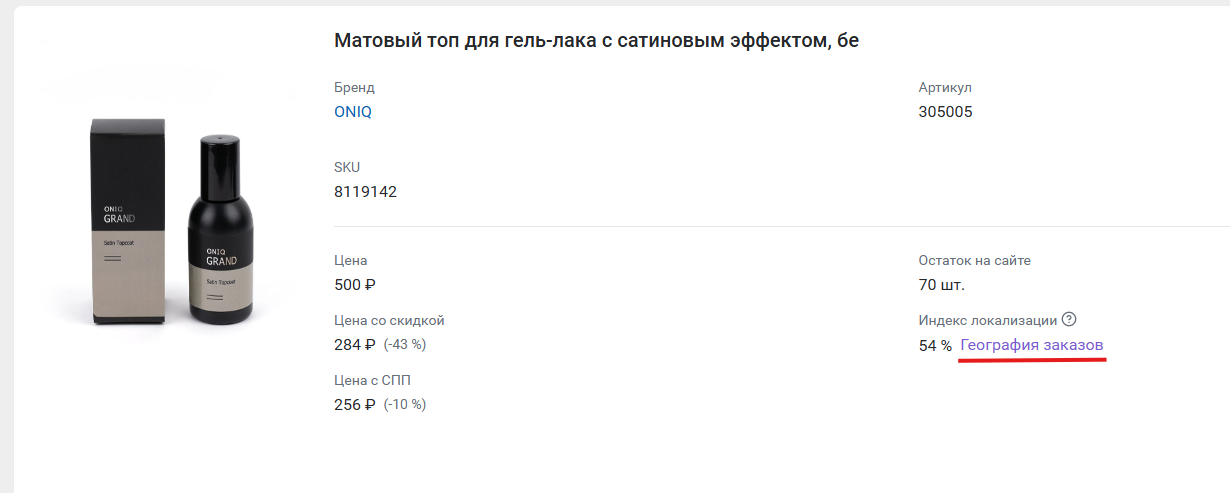Image resolution: width=1230 pixels, height=493 pixels.
Task: Click the -10 % СПП discount label
Action: click(x=405, y=405)
